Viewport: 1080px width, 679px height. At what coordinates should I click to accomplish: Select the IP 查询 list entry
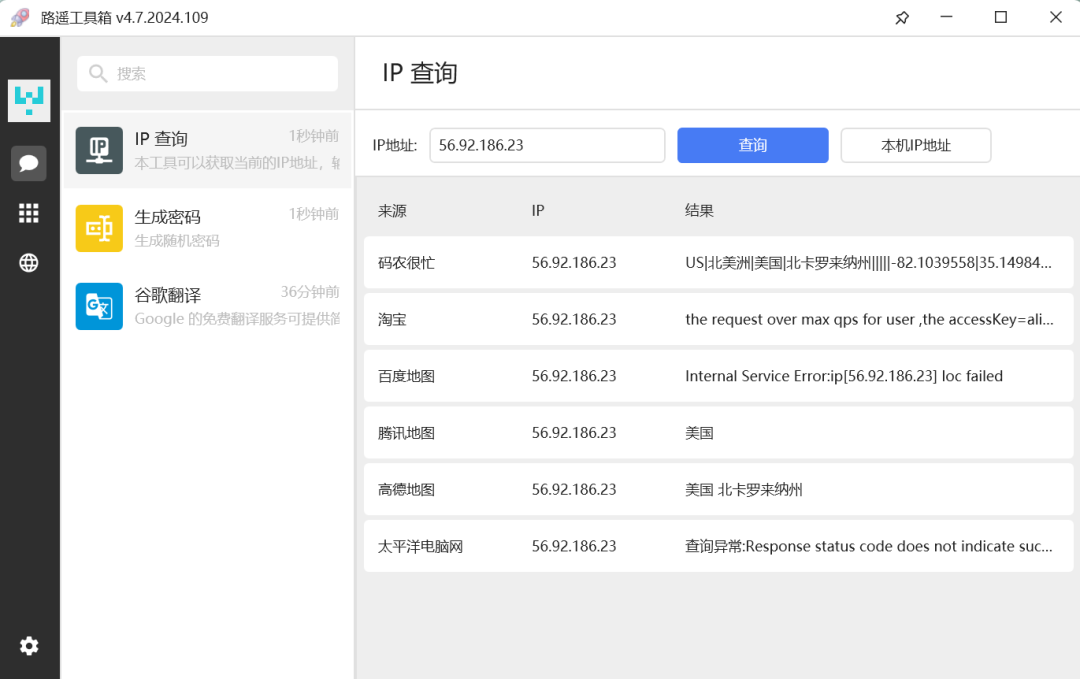click(207, 150)
